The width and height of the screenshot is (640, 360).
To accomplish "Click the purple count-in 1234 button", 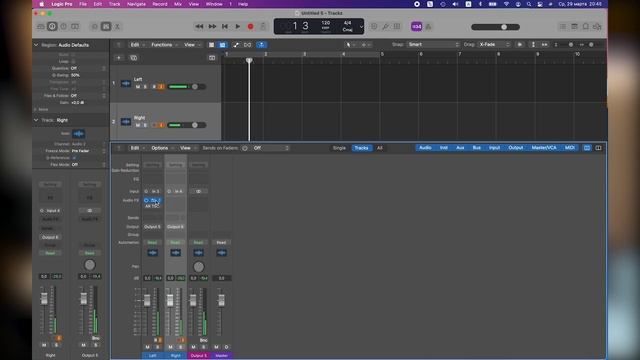I will point(416,27).
